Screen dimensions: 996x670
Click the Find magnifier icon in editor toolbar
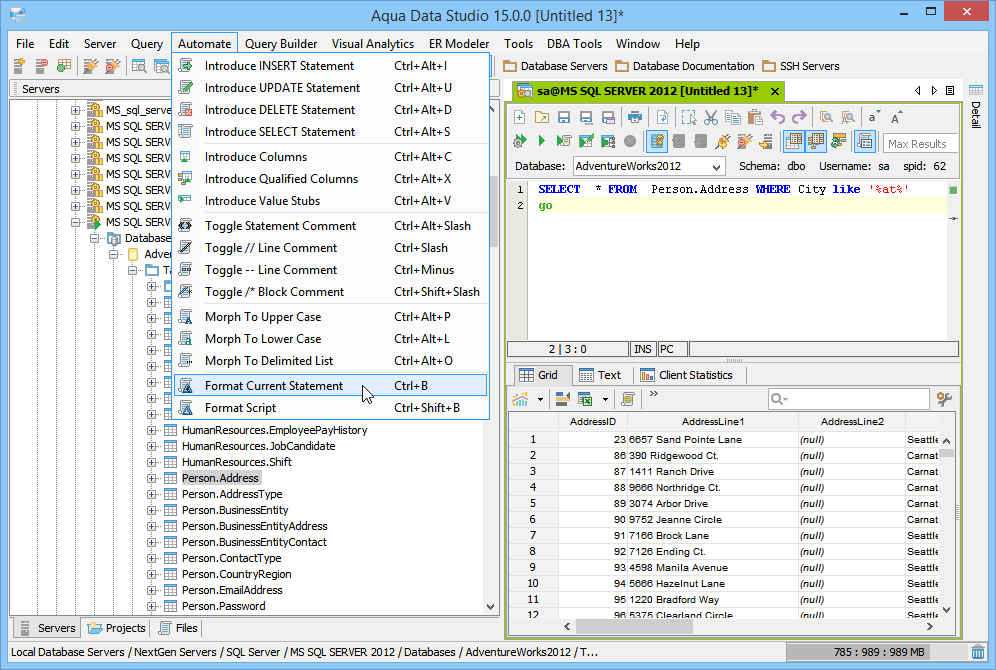(826, 117)
